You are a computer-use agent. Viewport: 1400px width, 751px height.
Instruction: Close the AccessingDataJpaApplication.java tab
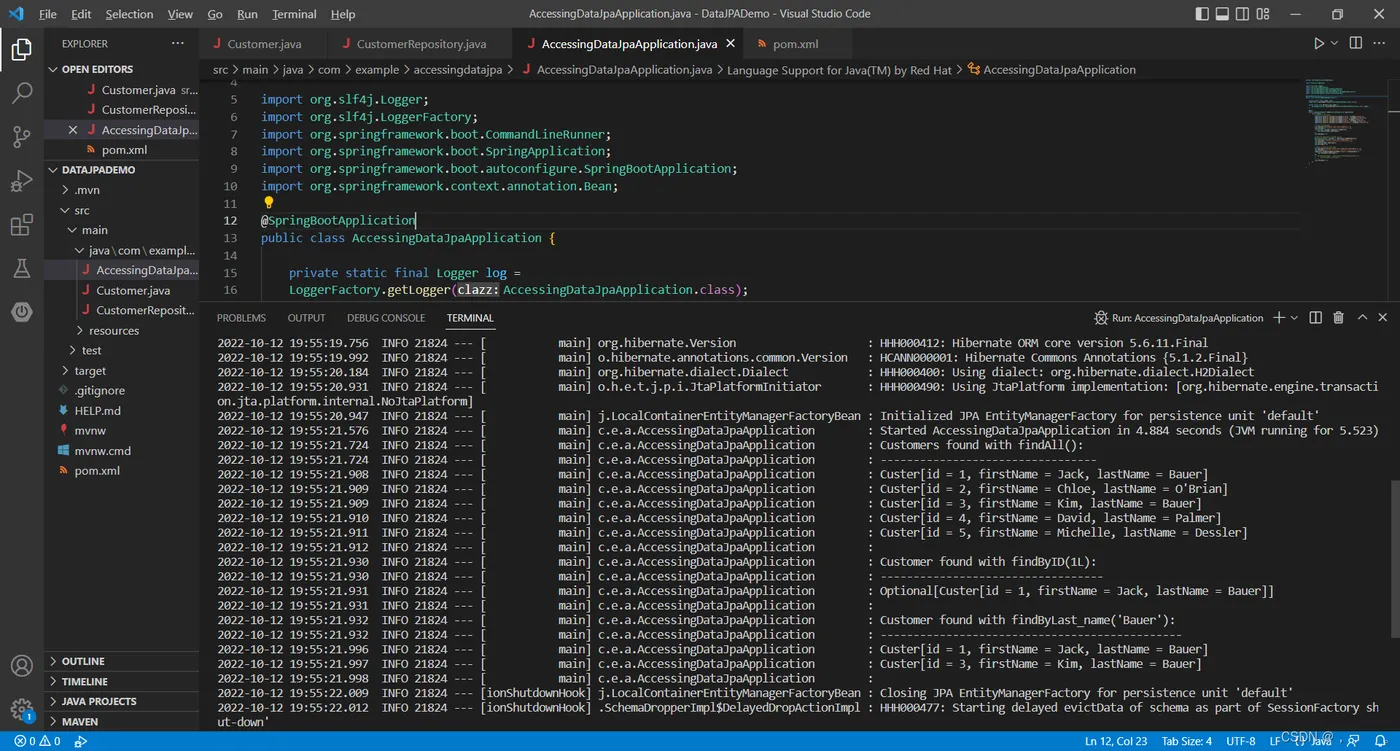(730, 44)
